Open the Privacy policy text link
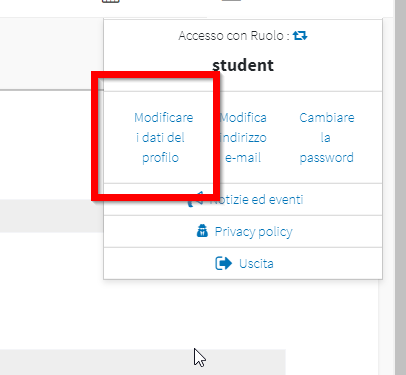This screenshot has height=375, width=406. (253, 231)
